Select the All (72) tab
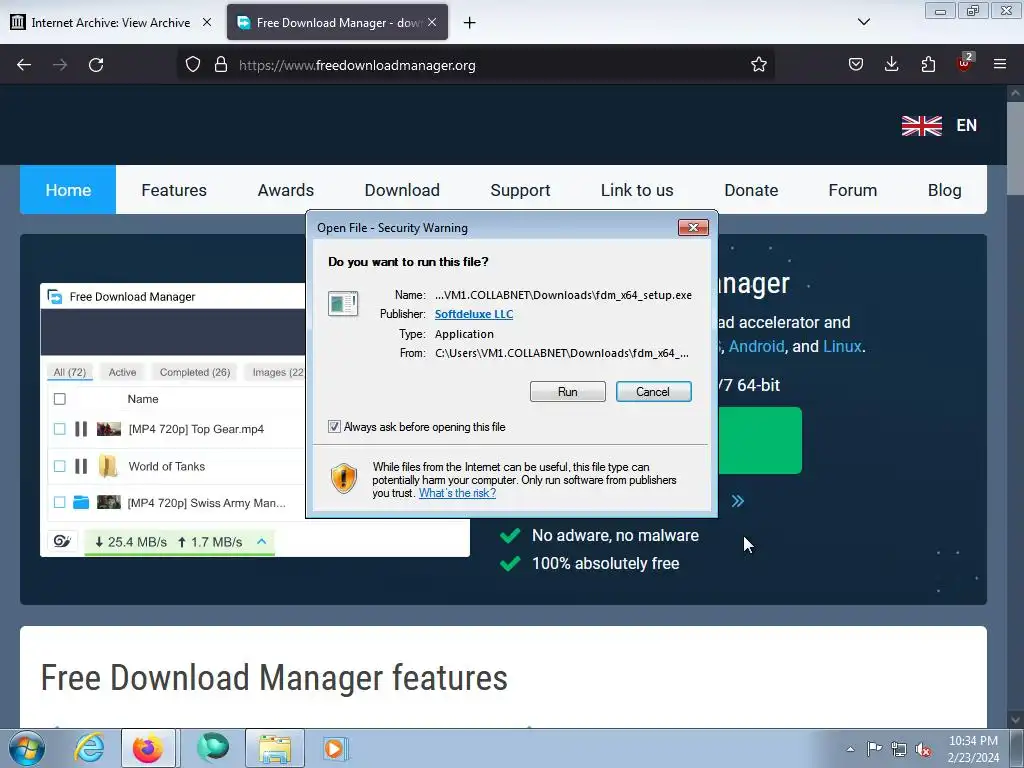 click(69, 372)
